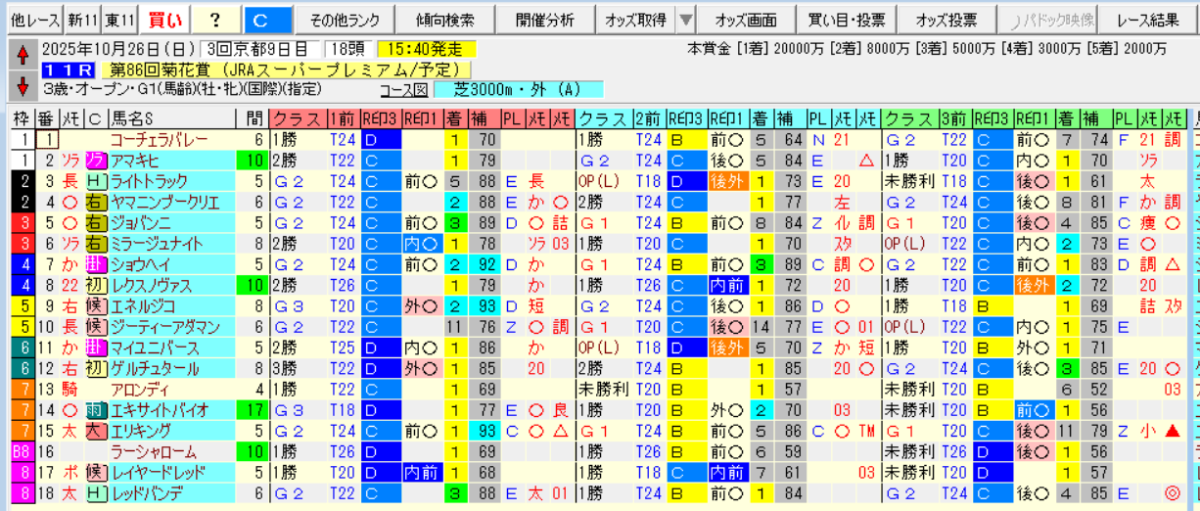Click the pink ソラ mark beside アマキヒ
The image size is (1200, 511).
(96, 161)
